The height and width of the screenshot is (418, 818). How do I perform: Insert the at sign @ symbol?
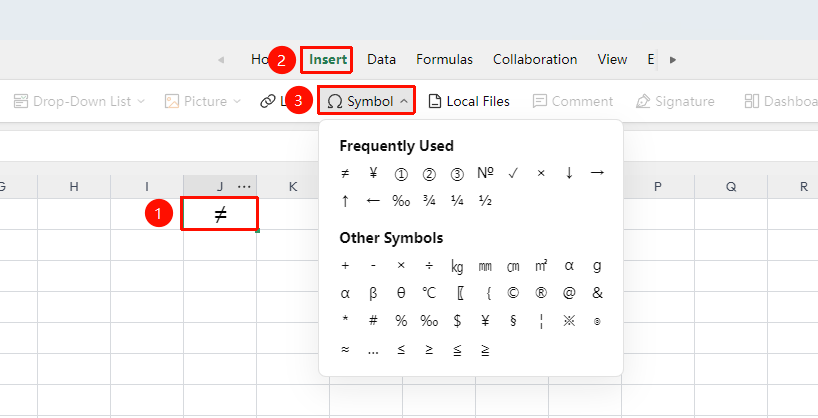[569, 293]
